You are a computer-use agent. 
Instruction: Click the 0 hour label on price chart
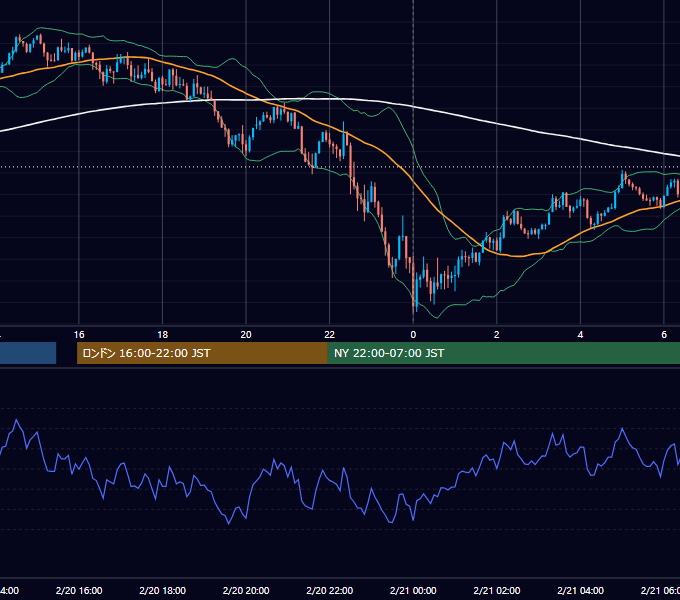pos(413,335)
